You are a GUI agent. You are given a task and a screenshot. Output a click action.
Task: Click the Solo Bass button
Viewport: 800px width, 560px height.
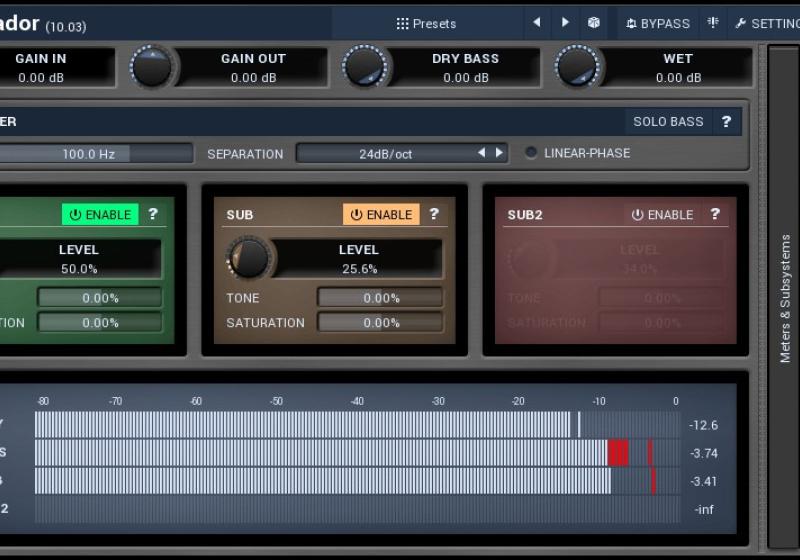pyautogui.click(x=668, y=122)
